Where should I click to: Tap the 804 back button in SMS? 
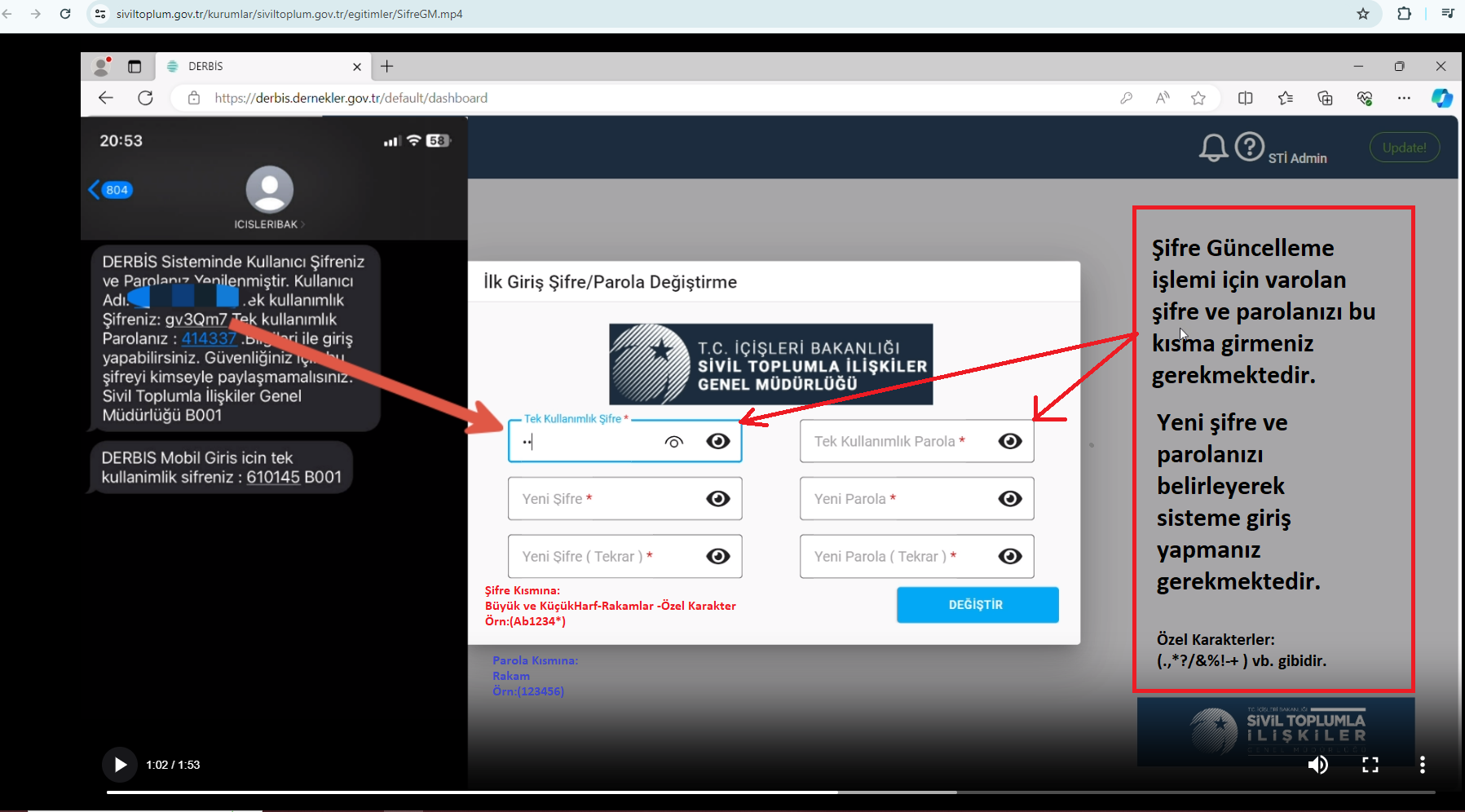110,190
